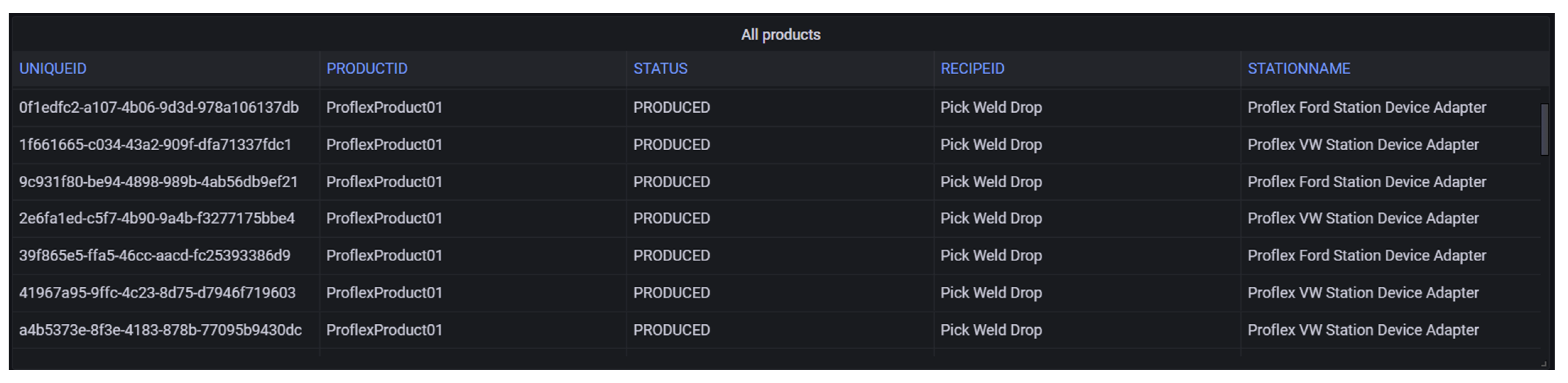Viewport: 1568px width, 383px height.
Task: Select unique ID cell starting with a4b5373e
Action: click(160, 330)
